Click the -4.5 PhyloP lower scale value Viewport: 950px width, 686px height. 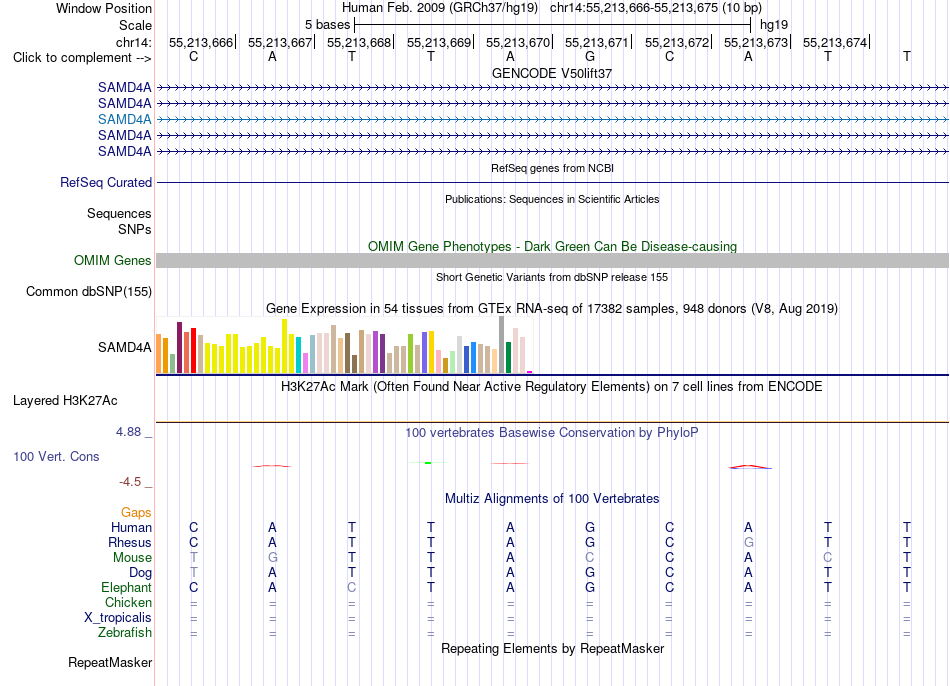130,482
